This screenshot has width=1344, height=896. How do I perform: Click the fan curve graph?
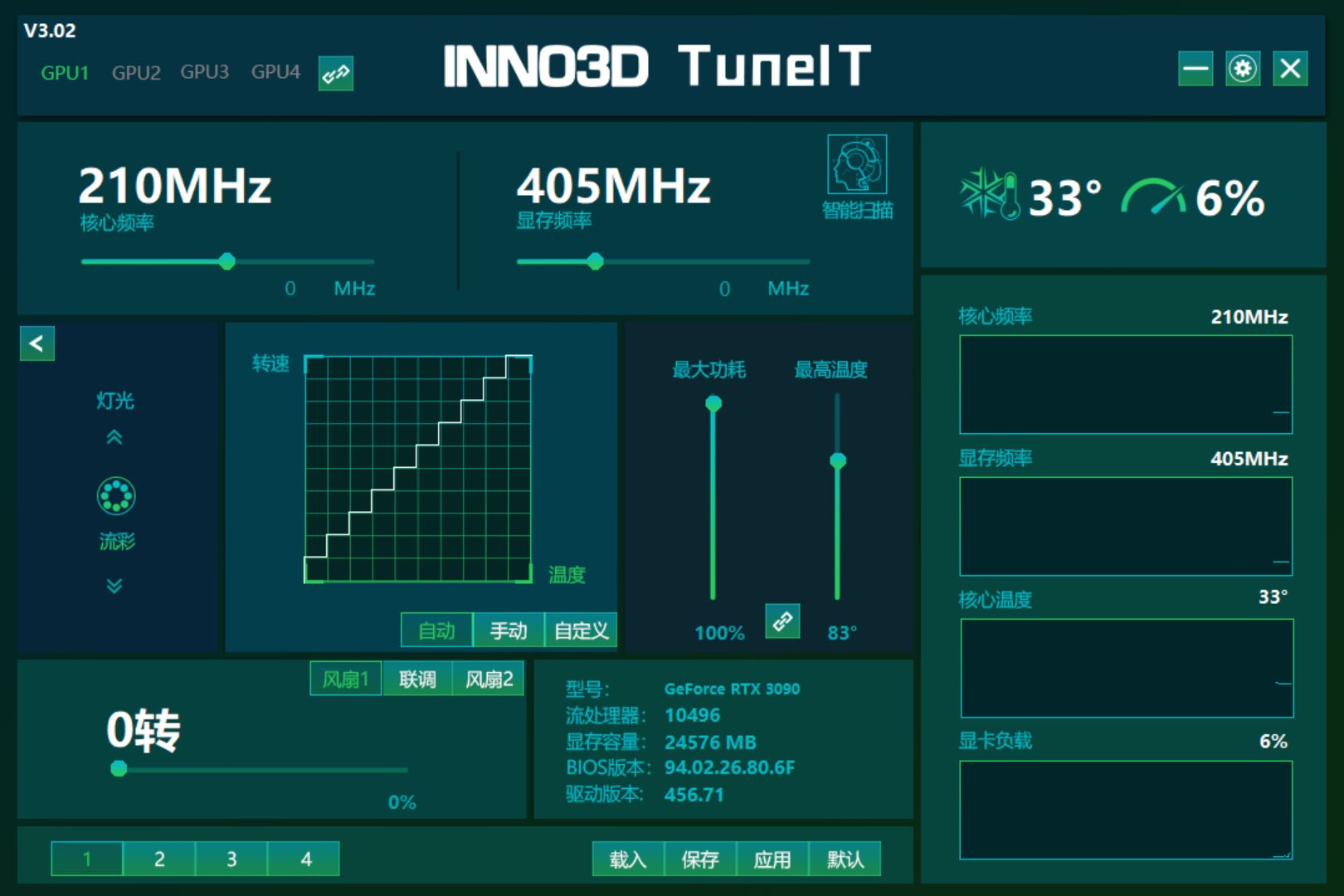[418, 469]
